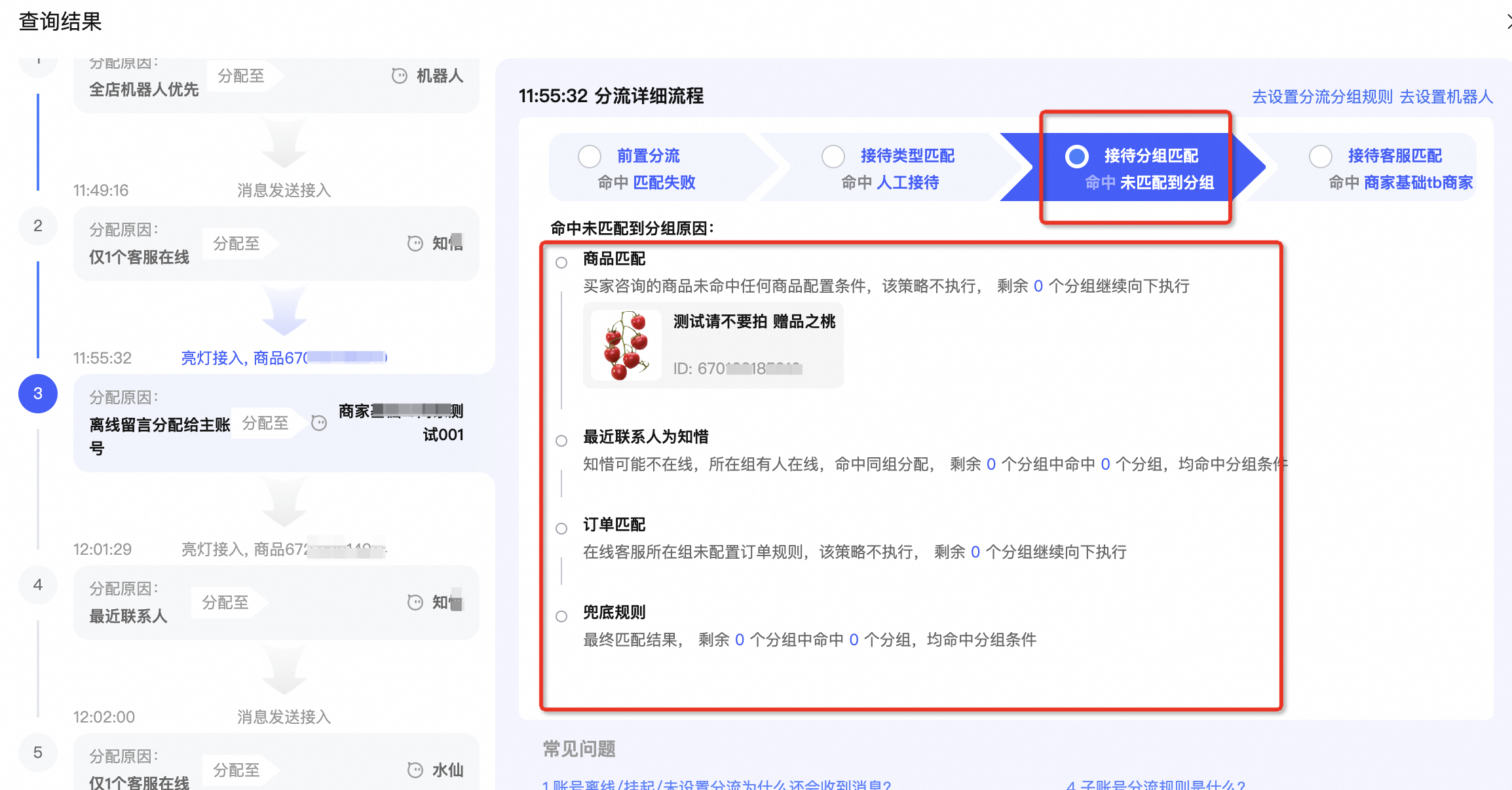Open FAQ 账号离线/挂起/未设置分流 link
Image resolution: width=1512 pixels, height=790 pixels.
(x=716, y=784)
